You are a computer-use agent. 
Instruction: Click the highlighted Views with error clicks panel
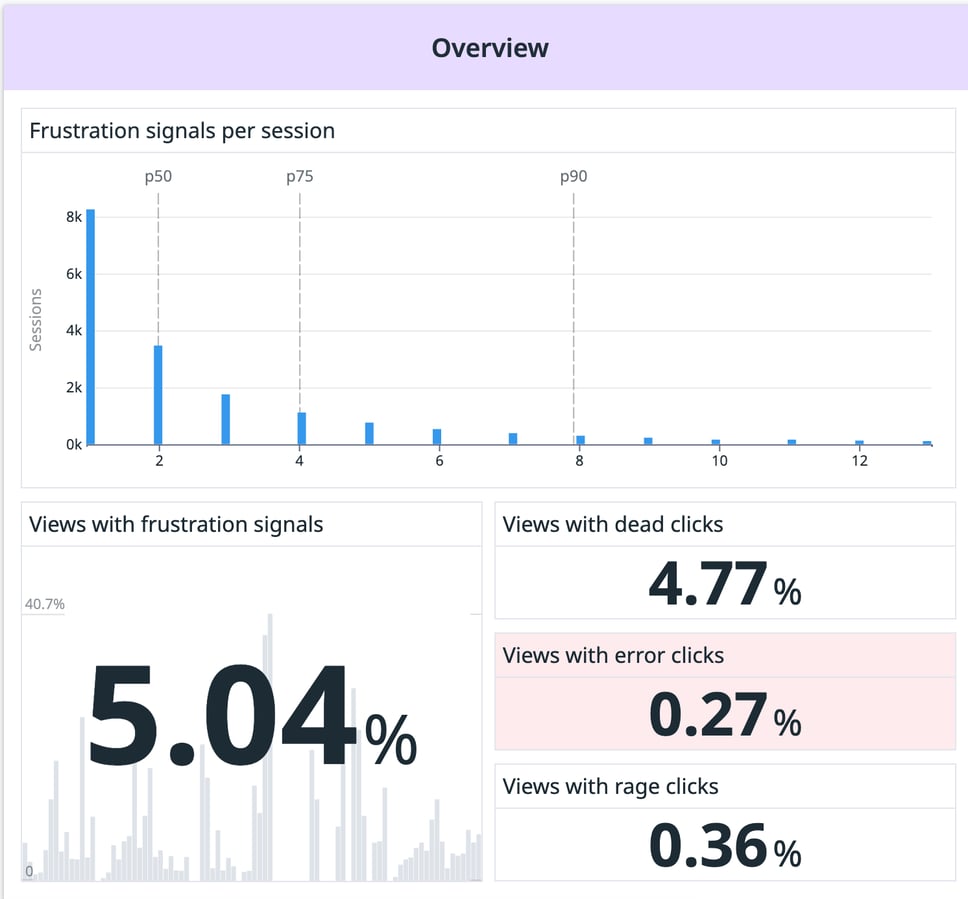point(723,689)
